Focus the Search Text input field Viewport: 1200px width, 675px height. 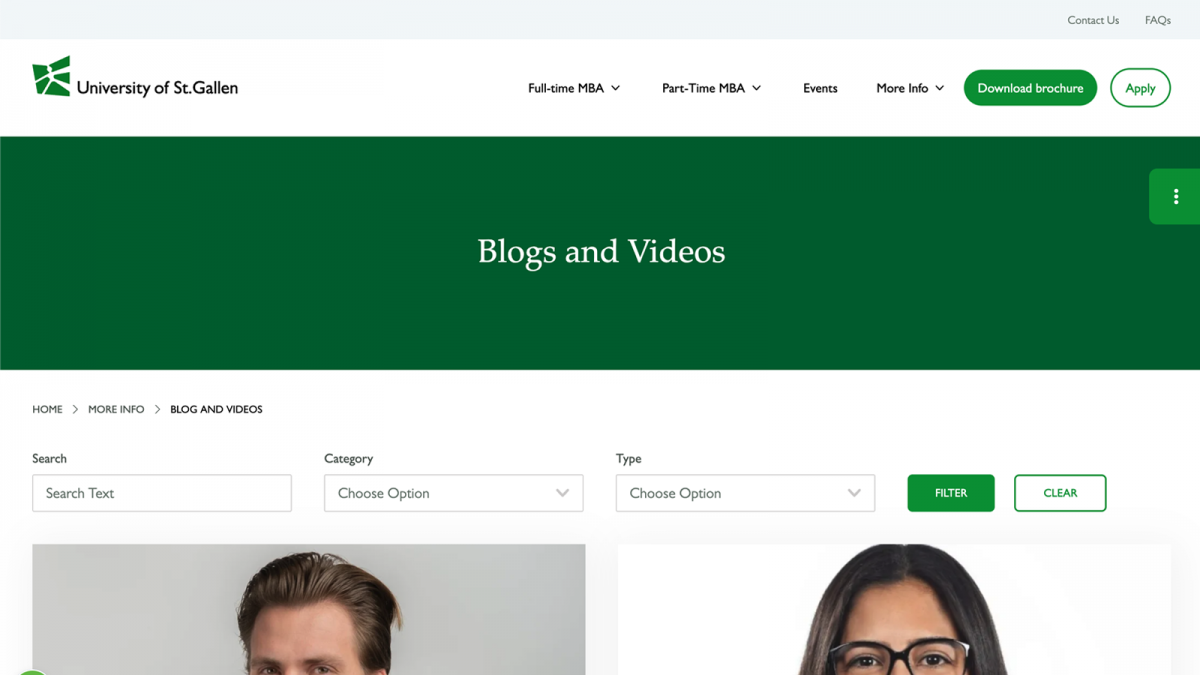point(162,493)
